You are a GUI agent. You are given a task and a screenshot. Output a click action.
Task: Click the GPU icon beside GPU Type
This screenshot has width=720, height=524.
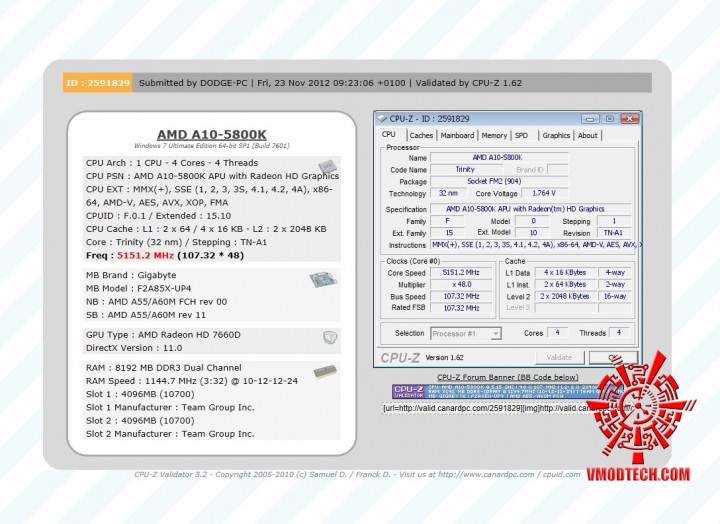(x=330, y=338)
